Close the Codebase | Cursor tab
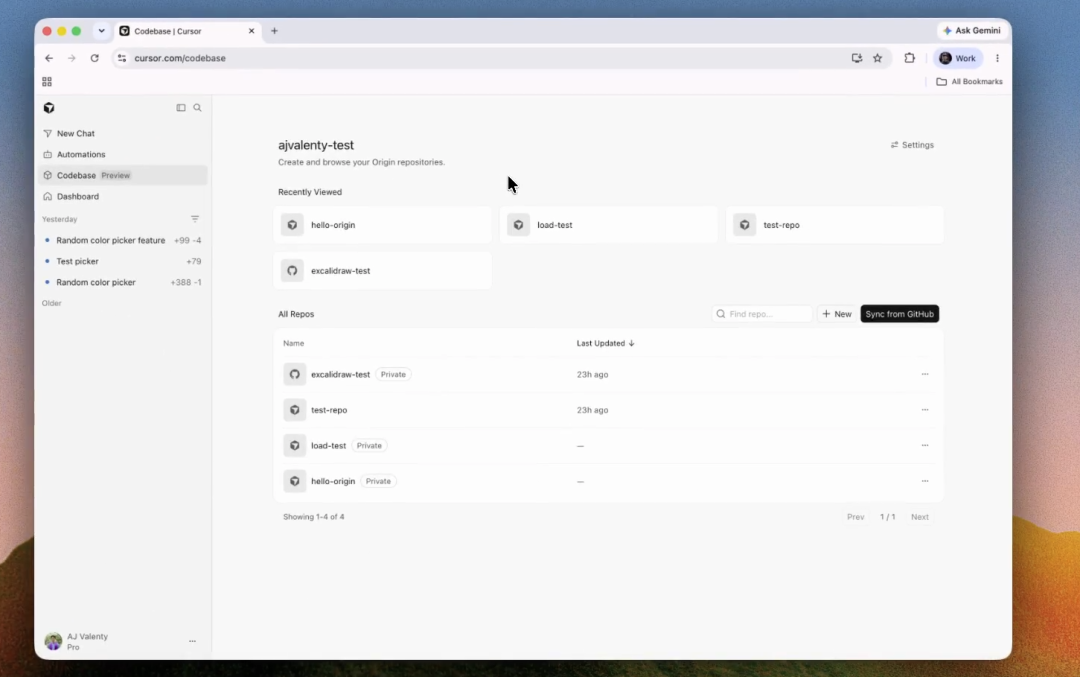This screenshot has height=677, width=1080. click(251, 31)
